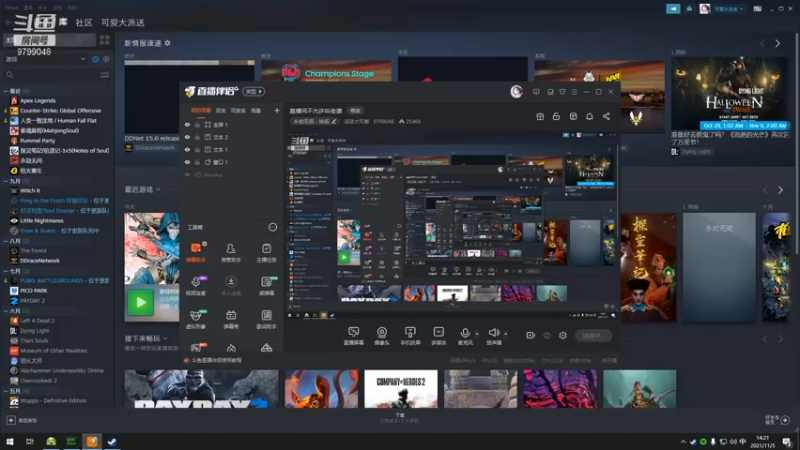This screenshot has height=450, width=800.
Task: Click the Windows Start button
Action: [10, 441]
